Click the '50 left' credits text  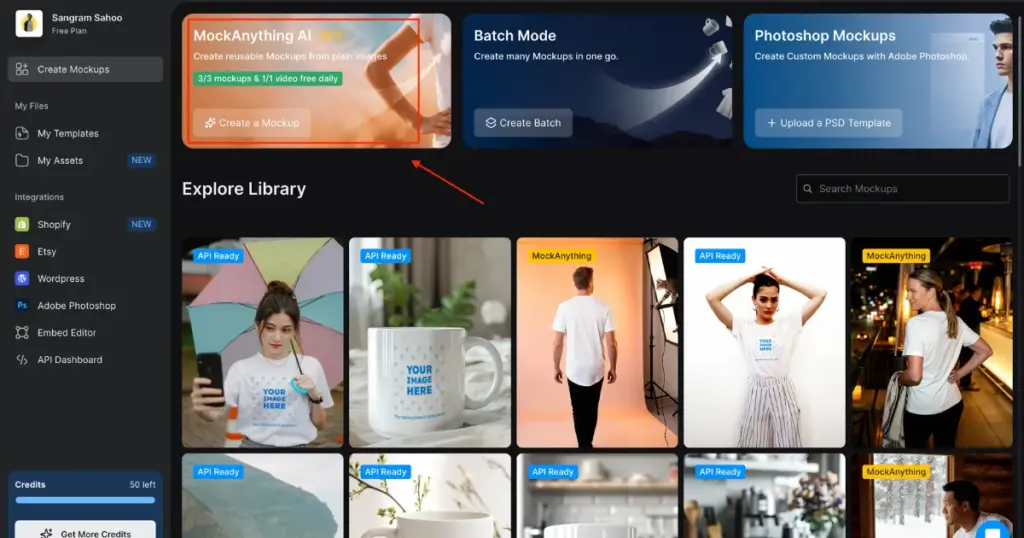[142, 484]
